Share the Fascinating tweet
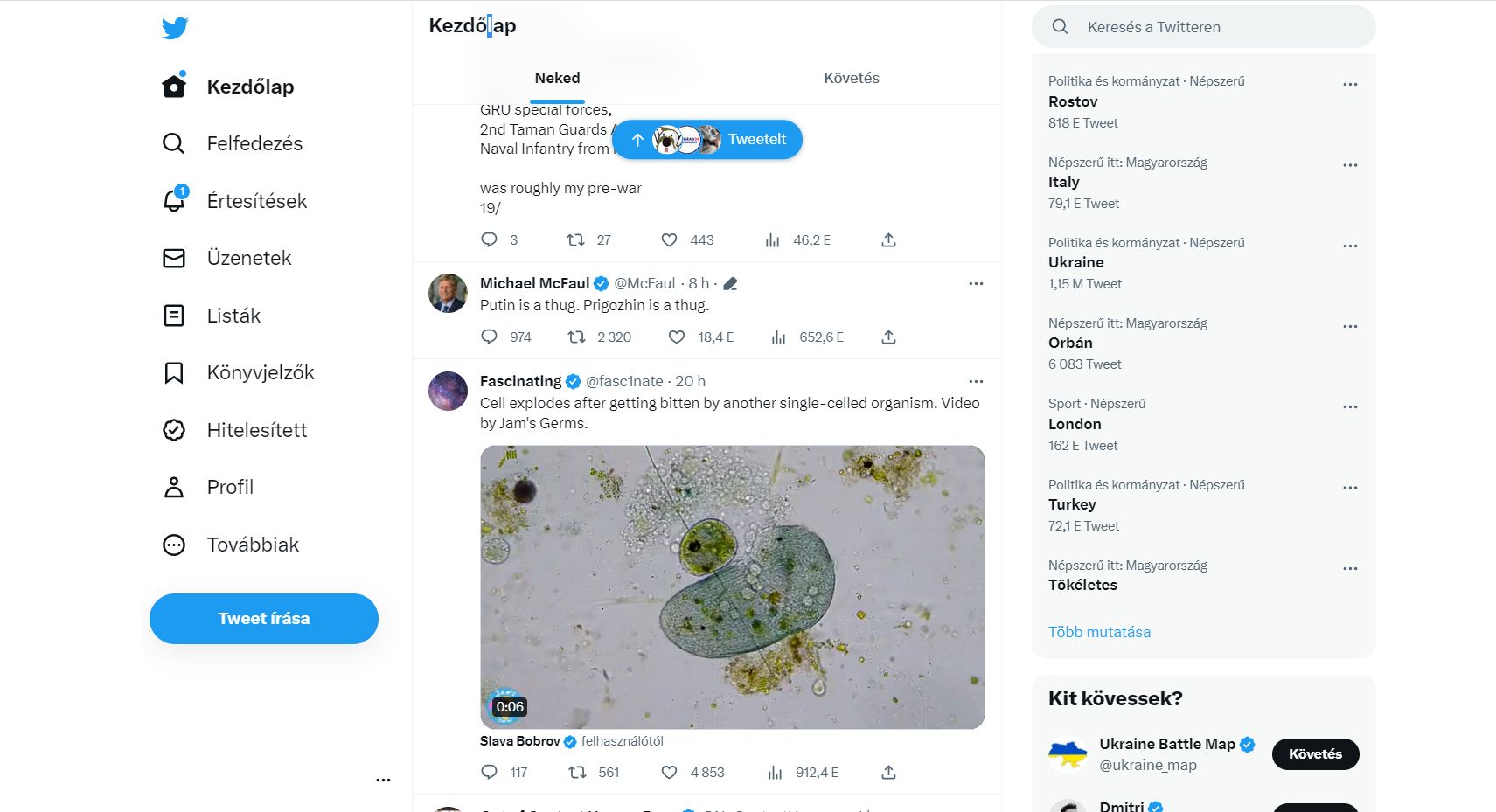Image resolution: width=1496 pixels, height=812 pixels. [888, 773]
